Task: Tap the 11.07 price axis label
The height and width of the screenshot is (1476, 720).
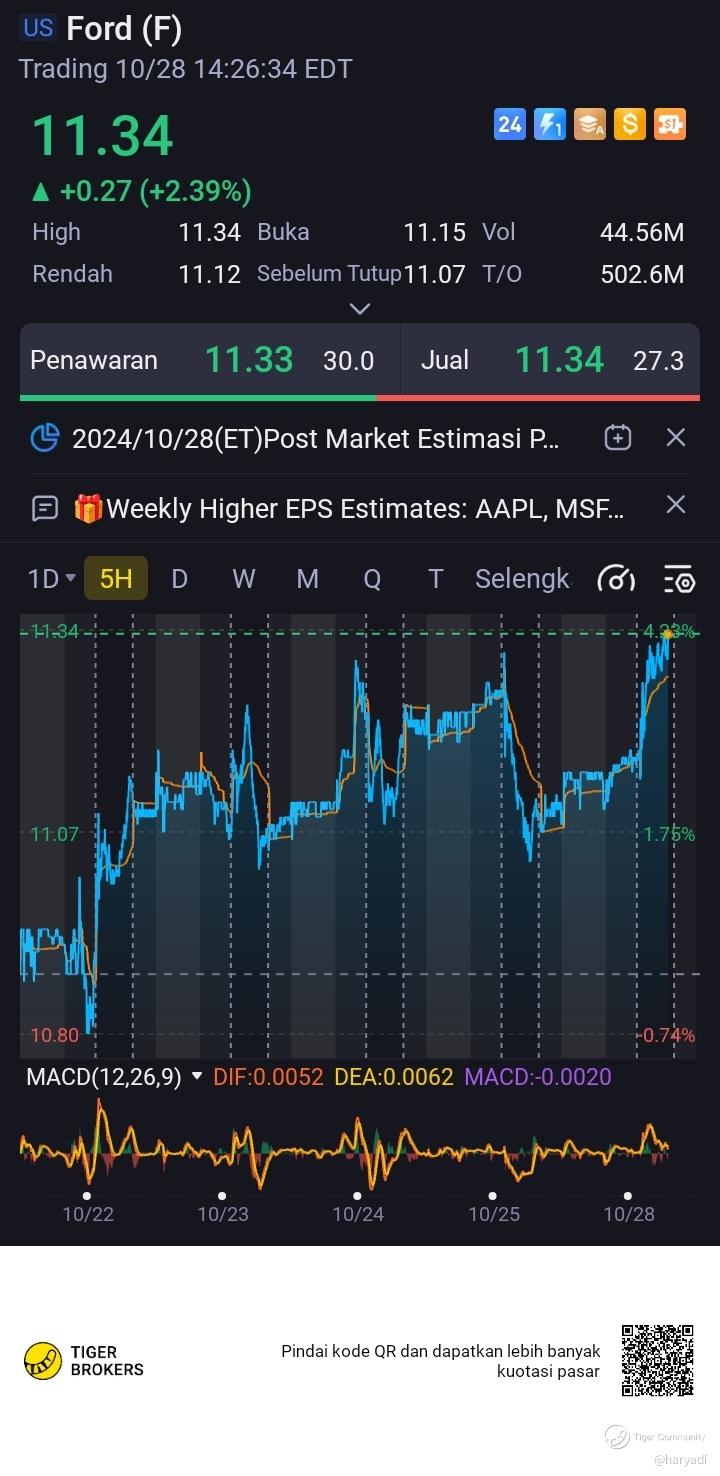Action: (x=54, y=833)
